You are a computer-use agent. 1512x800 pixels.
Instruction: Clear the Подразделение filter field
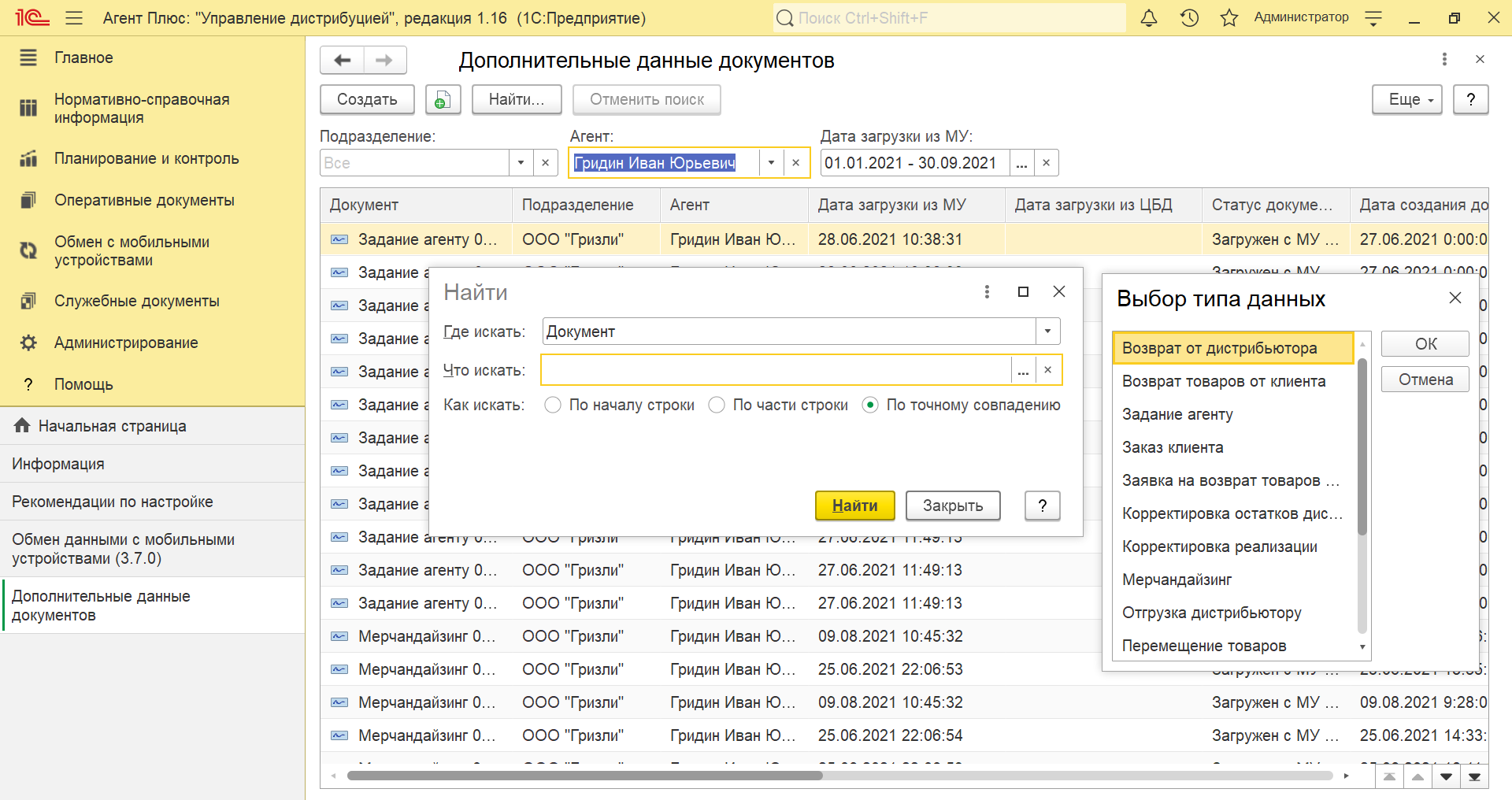click(x=545, y=163)
